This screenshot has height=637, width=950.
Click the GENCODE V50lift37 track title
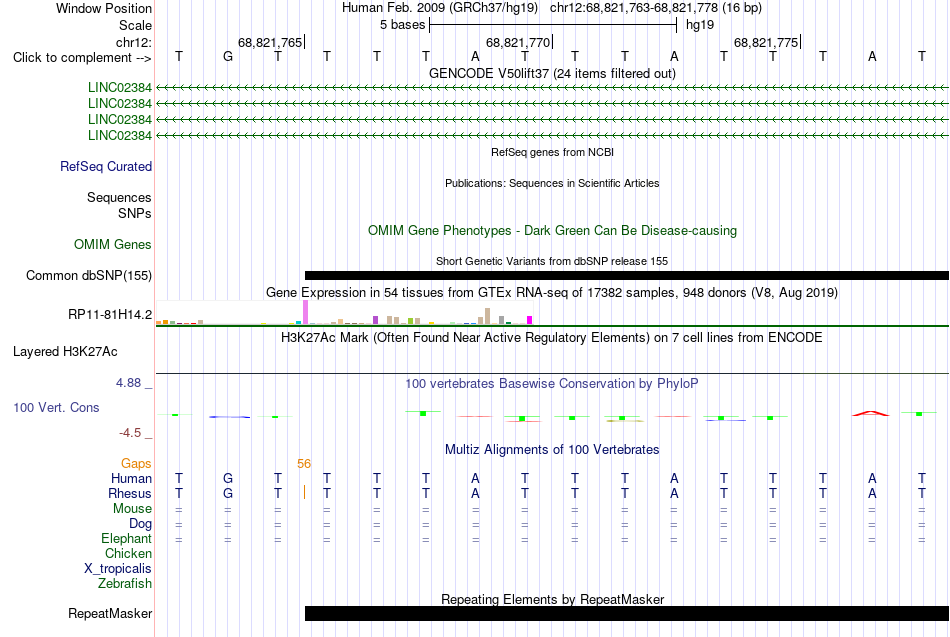click(552, 73)
